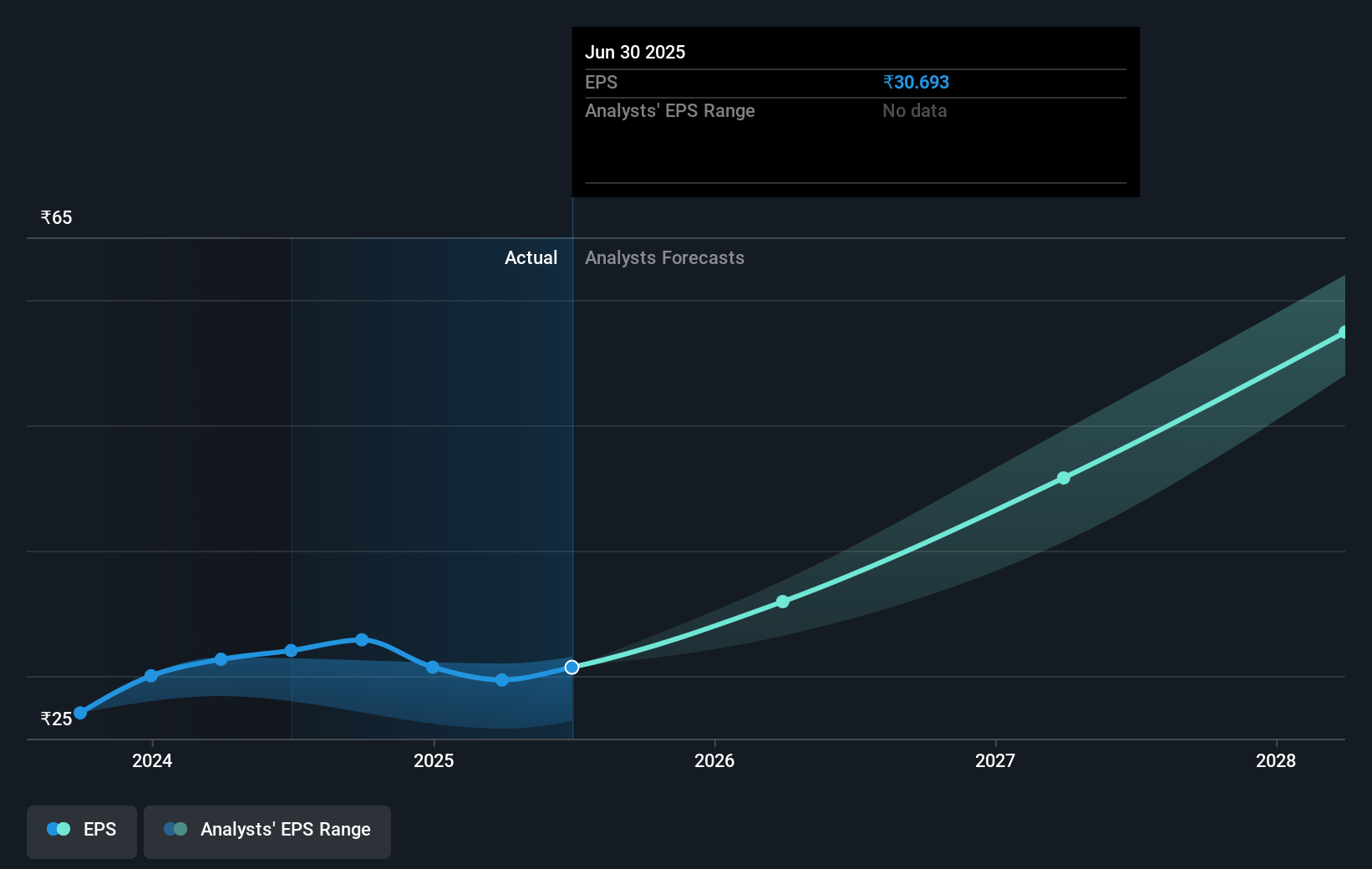Screen dimensions: 1372x869
Task: Click the 'Actual' section label
Action: tap(531, 257)
